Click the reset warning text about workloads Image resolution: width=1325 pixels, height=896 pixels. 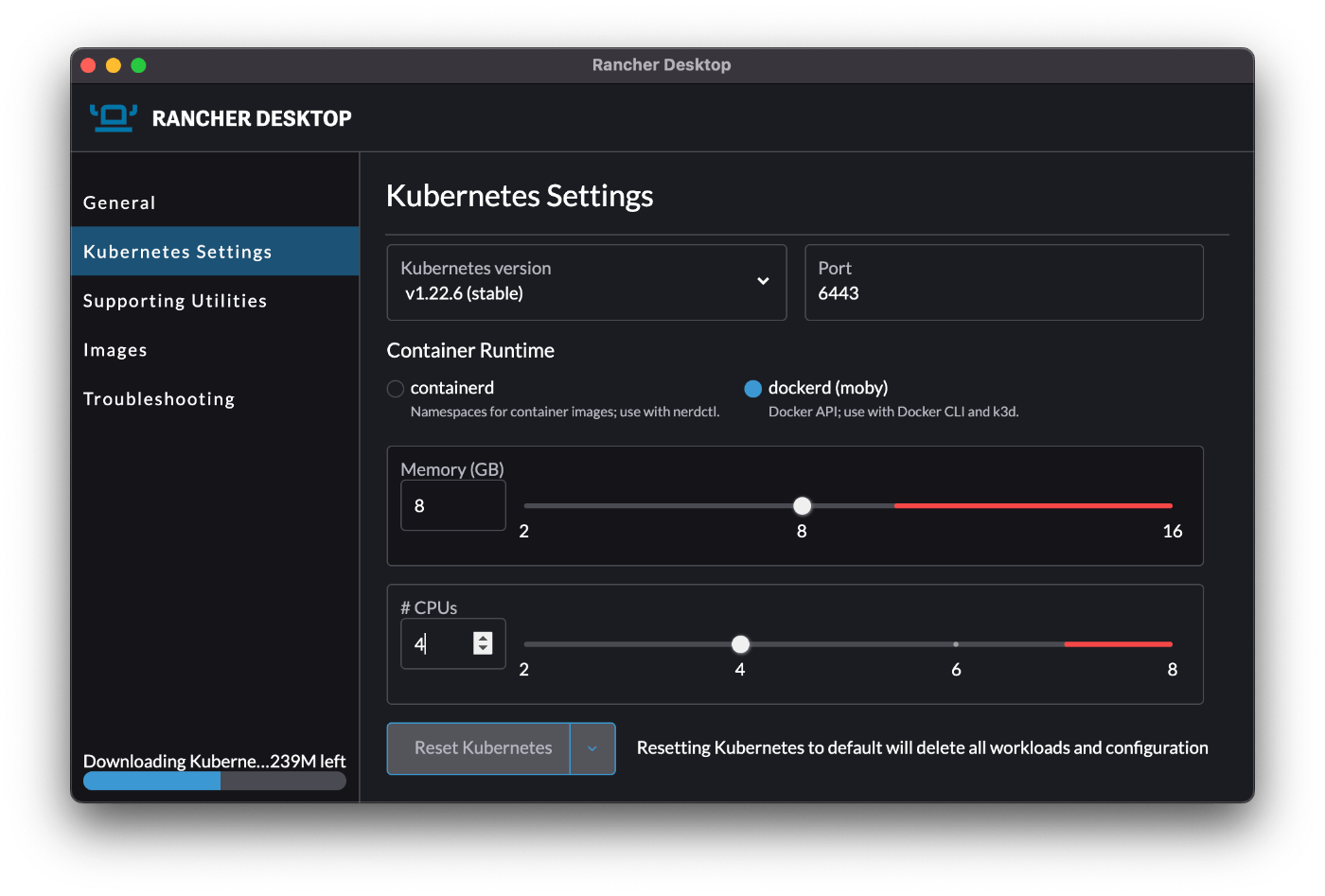[923, 747]
